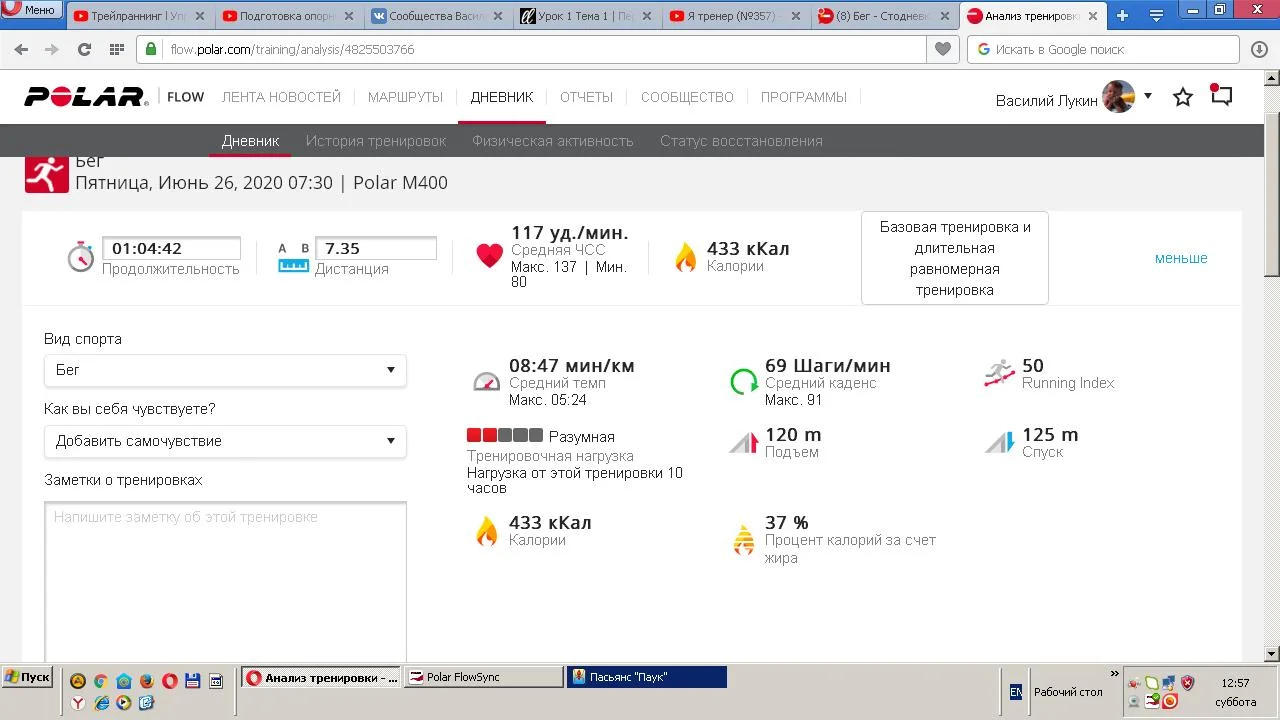The height and width of the screenshot is (720, 1280).
Task: Switch to История тренировок tab
Action: point(376,141)
